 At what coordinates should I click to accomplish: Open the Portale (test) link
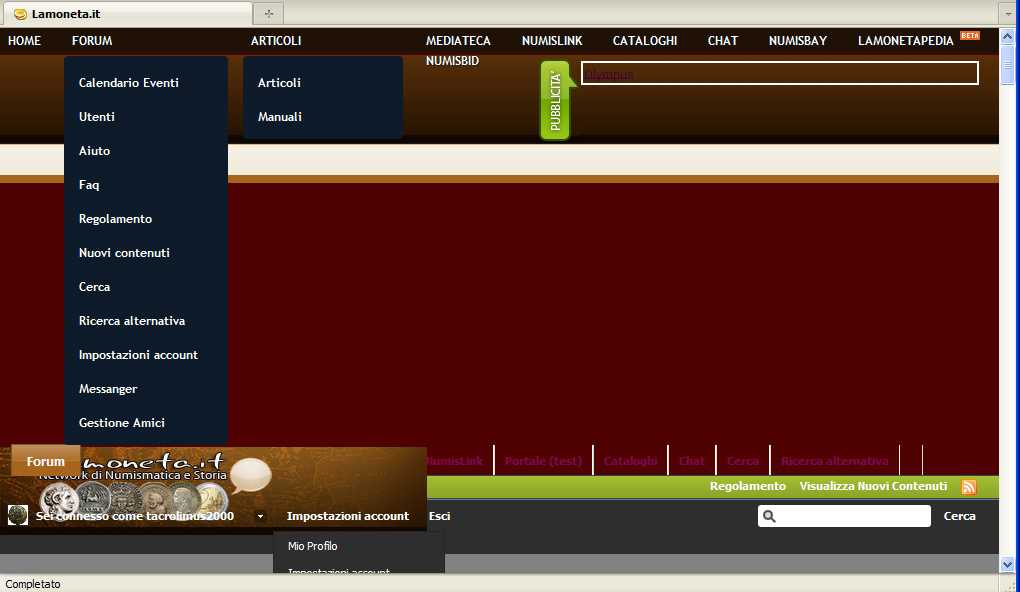[x=543, y=461]
